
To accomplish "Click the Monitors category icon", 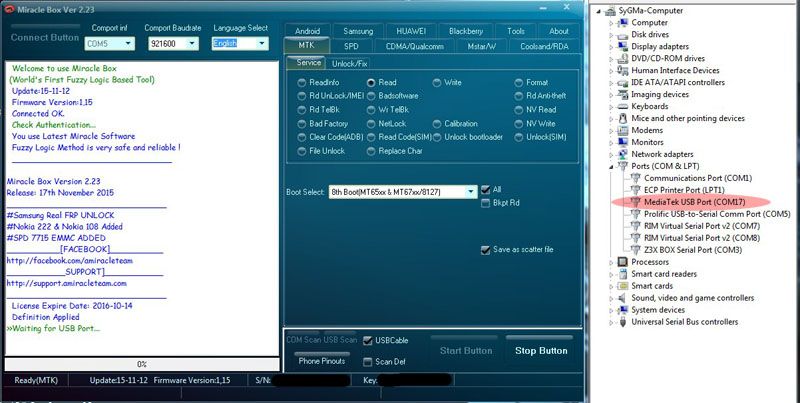I will coord(622,142).
